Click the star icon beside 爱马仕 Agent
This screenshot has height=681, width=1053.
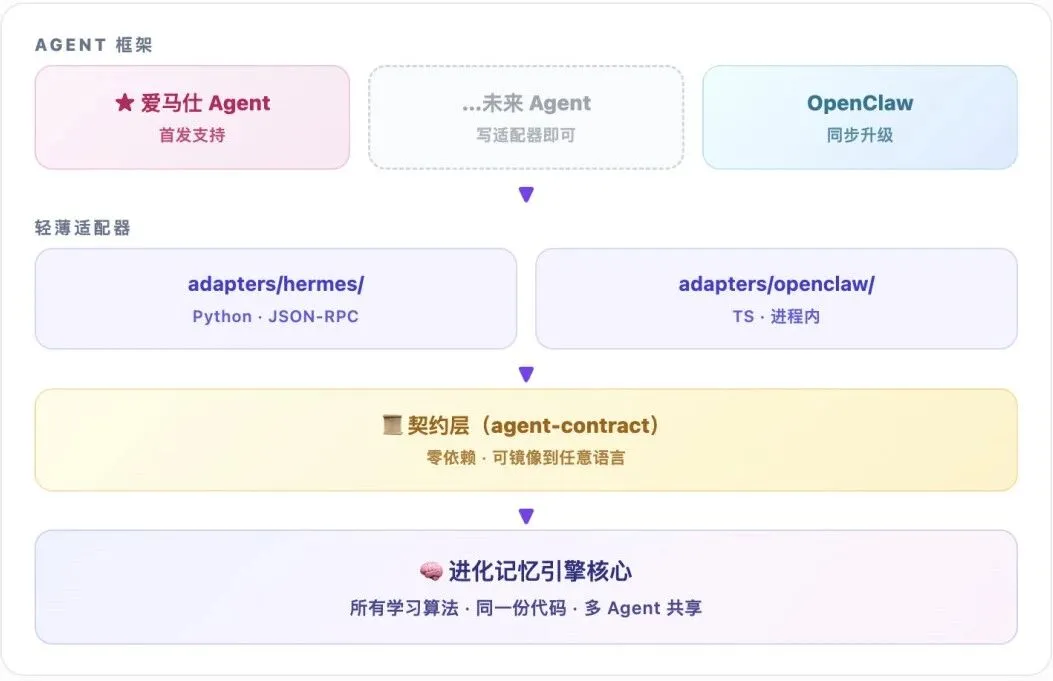pos(124,103)
